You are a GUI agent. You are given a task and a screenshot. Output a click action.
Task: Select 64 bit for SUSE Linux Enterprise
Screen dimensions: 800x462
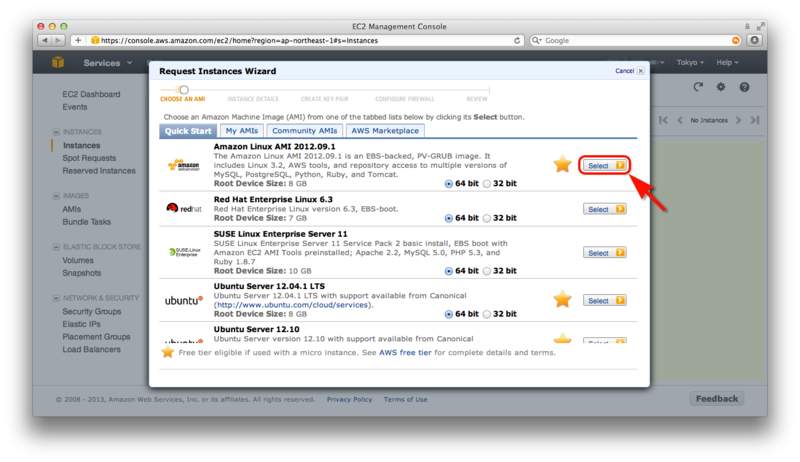(x=448, y=271)
